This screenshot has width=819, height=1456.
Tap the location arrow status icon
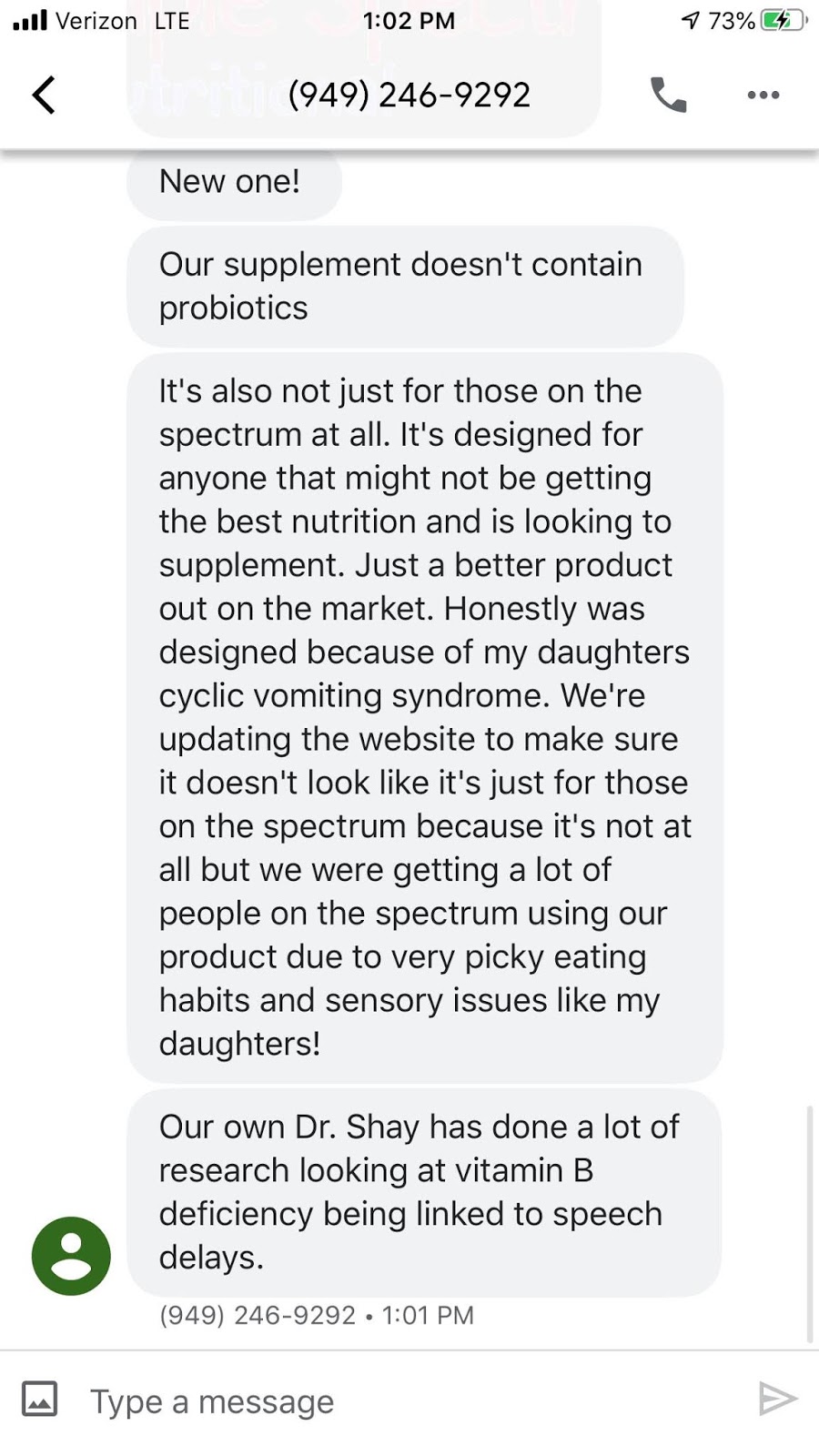pos(691,21)
